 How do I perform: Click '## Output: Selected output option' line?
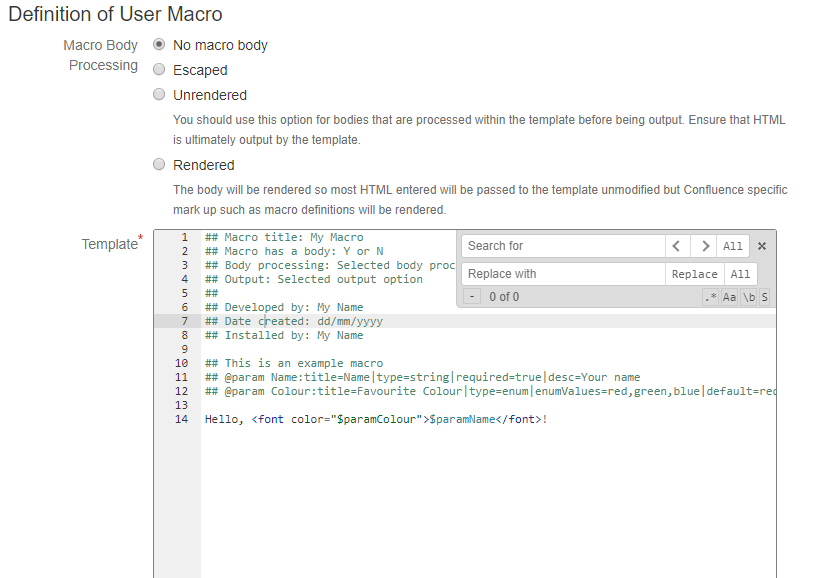pos(313,279)
